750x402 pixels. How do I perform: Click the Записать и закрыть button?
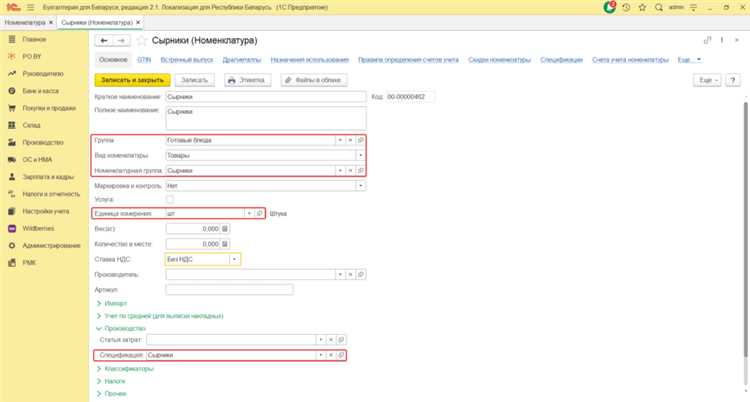pyautogui.click(x=130, y=78)
